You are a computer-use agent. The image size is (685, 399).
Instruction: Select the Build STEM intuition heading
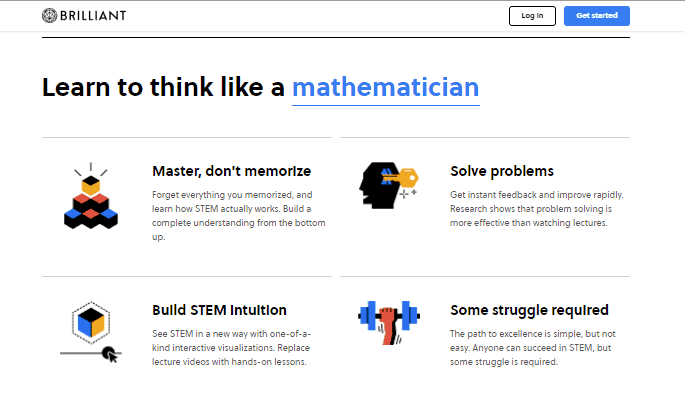coord(219,310)
